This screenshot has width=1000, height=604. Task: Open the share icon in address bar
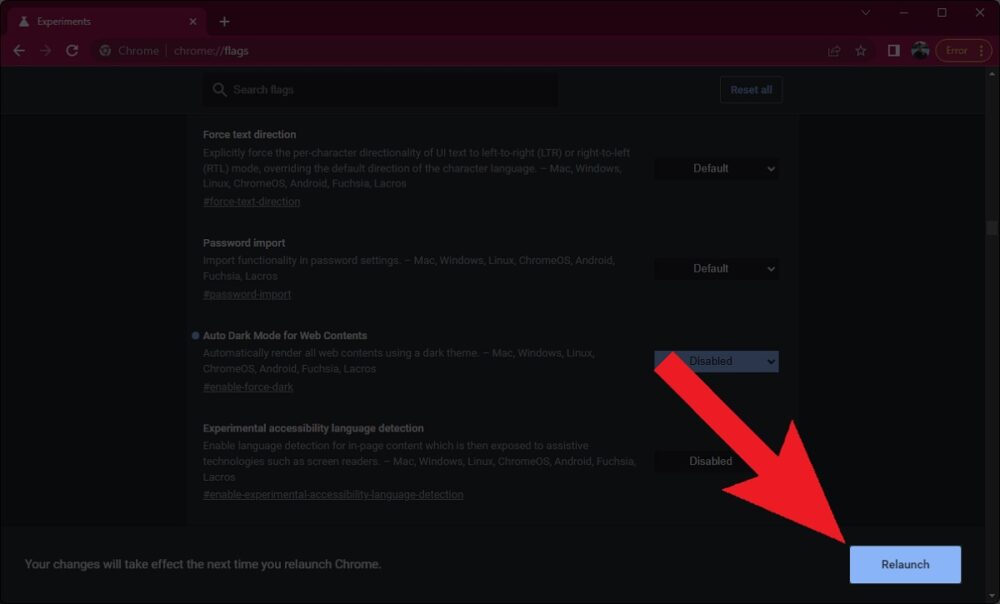pyautogui.click(x=833, y=50)
